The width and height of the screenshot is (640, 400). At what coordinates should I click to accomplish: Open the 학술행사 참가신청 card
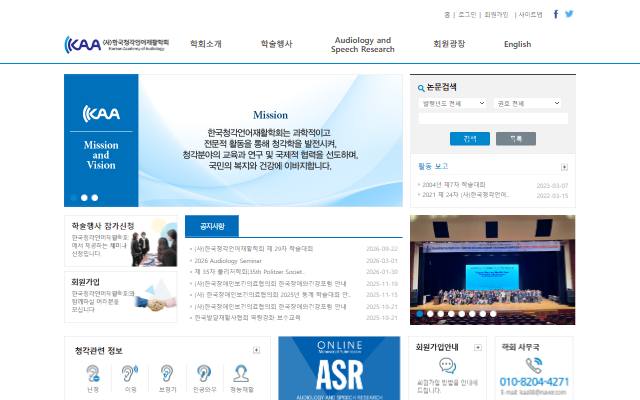point(121,241)
